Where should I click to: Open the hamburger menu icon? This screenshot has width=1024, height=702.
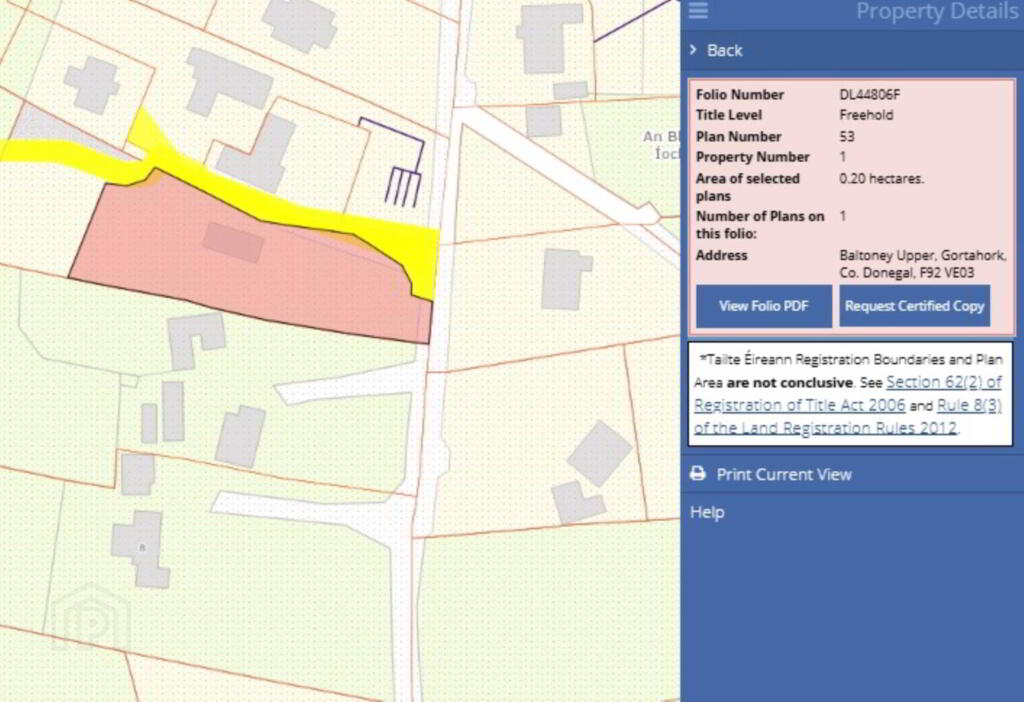click(698, 11)
